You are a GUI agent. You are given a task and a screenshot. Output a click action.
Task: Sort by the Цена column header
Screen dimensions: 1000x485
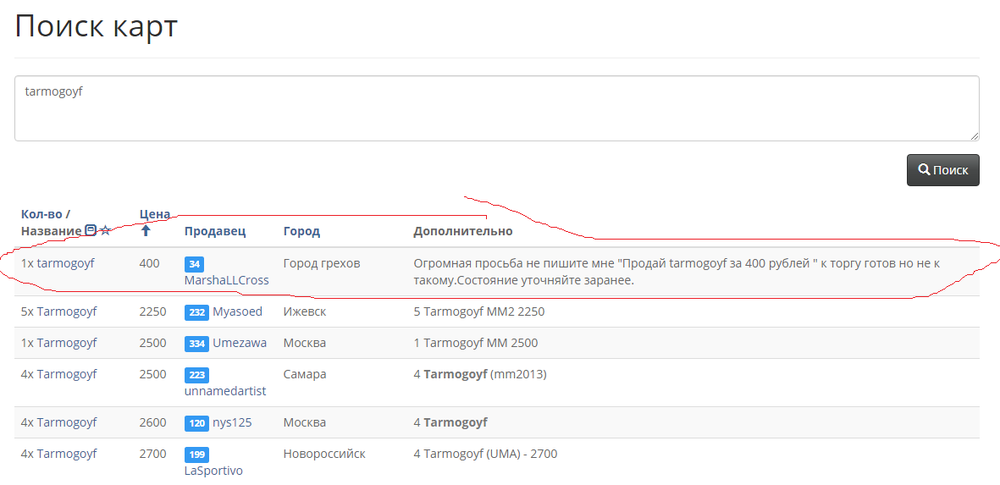point(154,214)
